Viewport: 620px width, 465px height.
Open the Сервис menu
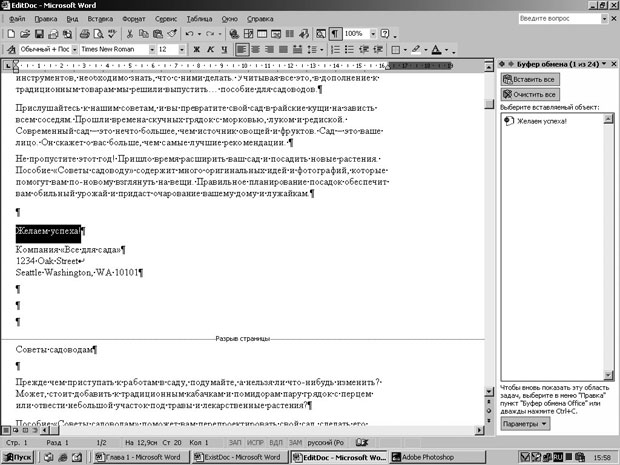click(x=166, y=19)
